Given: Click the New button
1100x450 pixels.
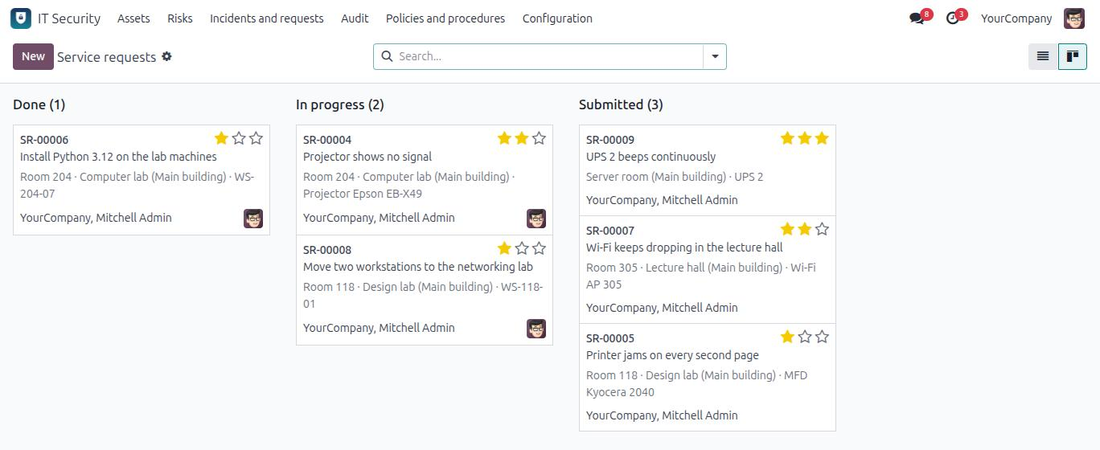Looking at the screenshot, I should (33, 56).
